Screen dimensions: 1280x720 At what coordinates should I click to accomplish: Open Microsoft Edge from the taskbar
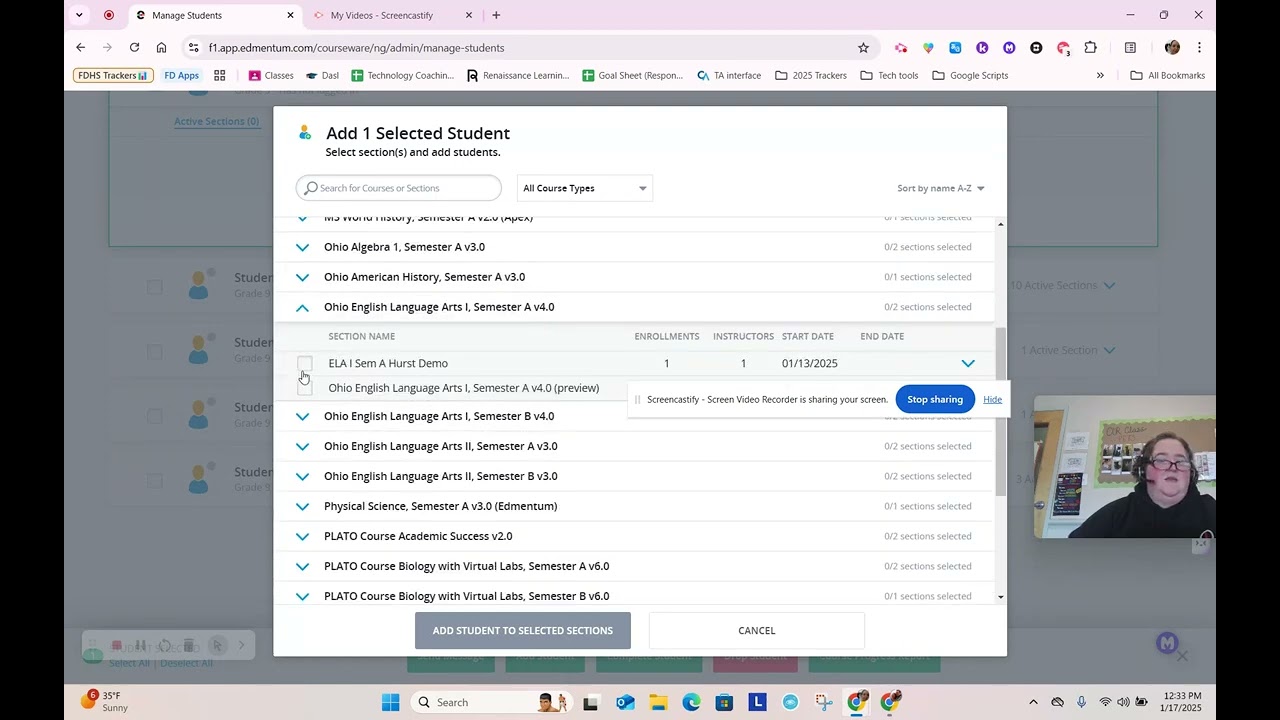(691, 702)
